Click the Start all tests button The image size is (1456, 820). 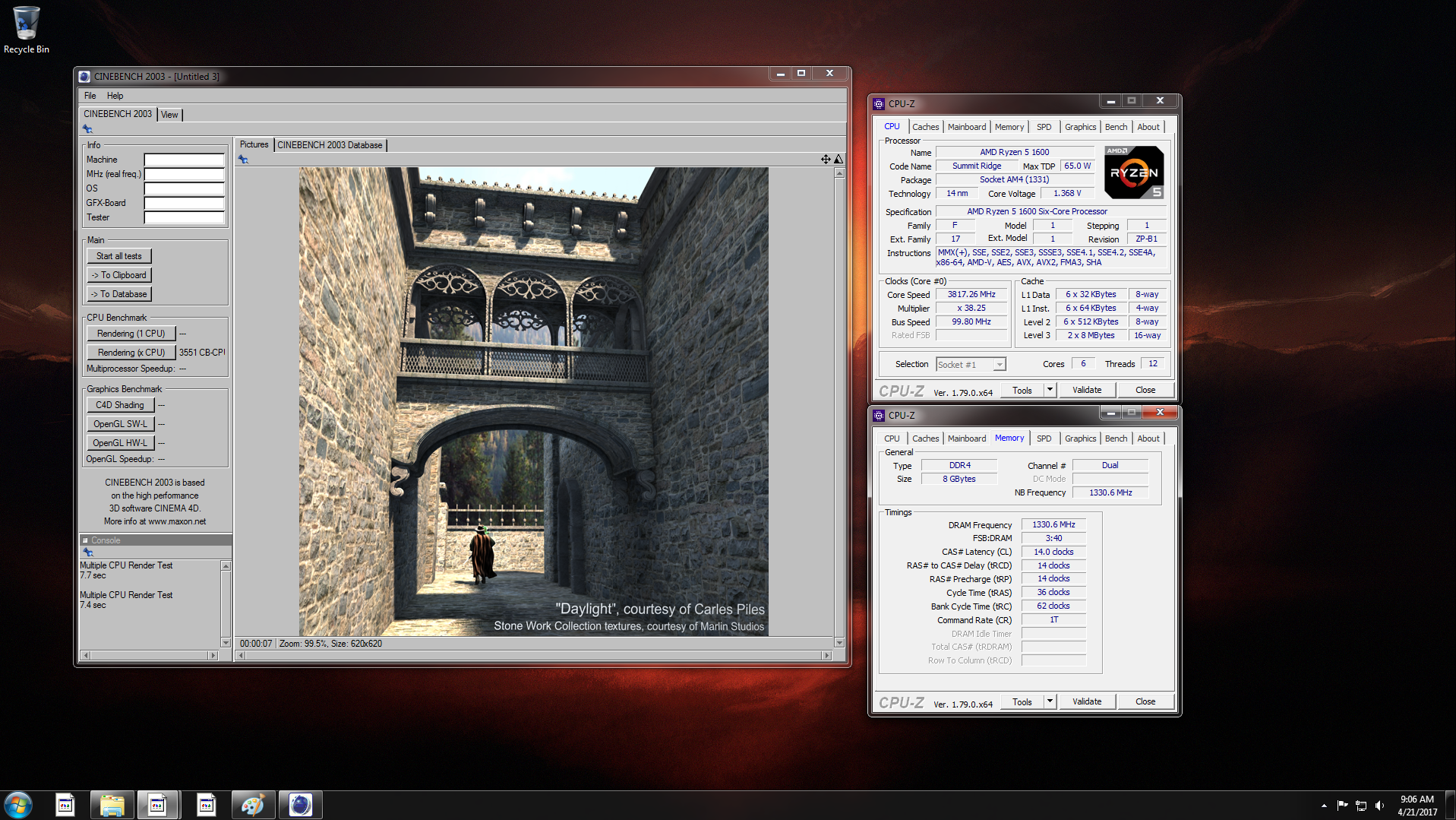point(118,256)
